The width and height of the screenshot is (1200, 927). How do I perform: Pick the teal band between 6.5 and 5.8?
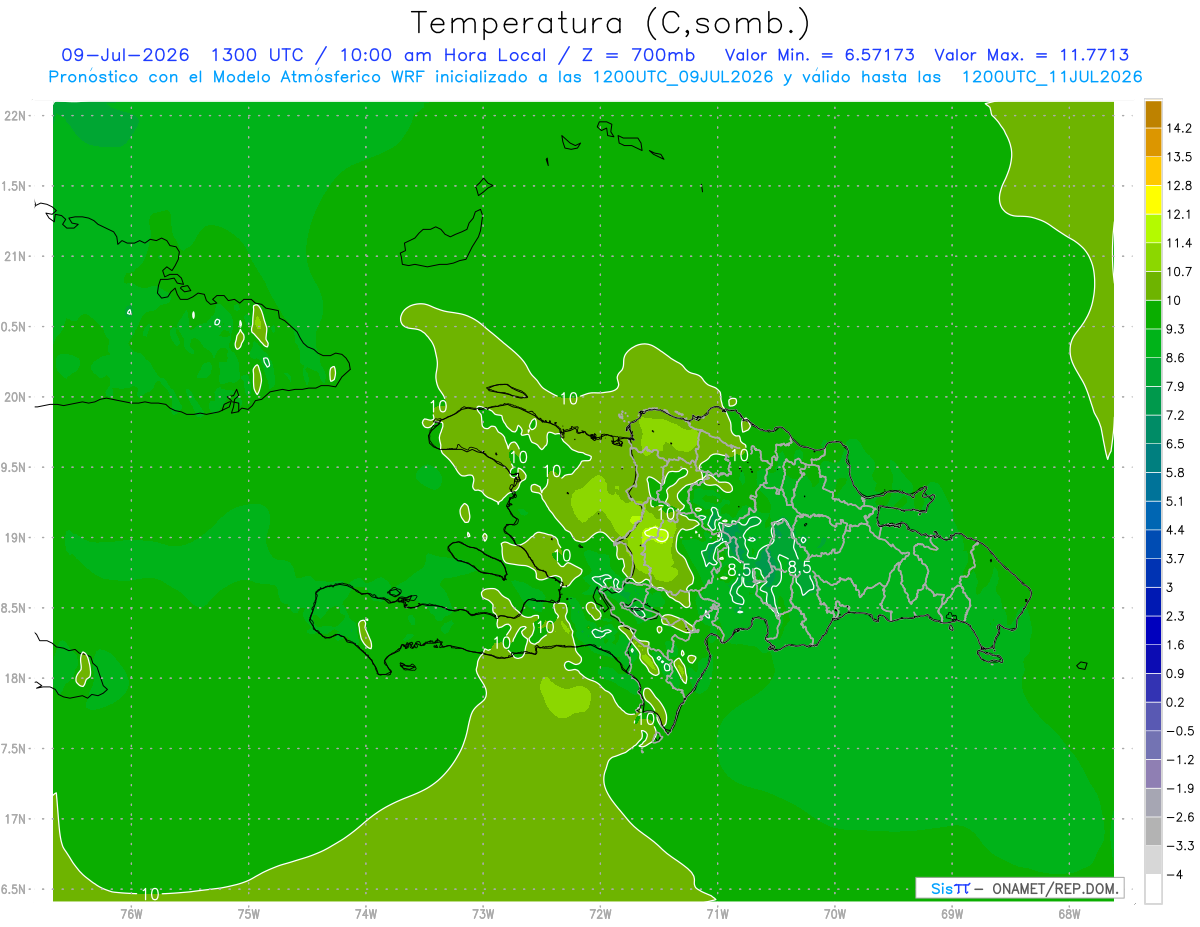1153,458
